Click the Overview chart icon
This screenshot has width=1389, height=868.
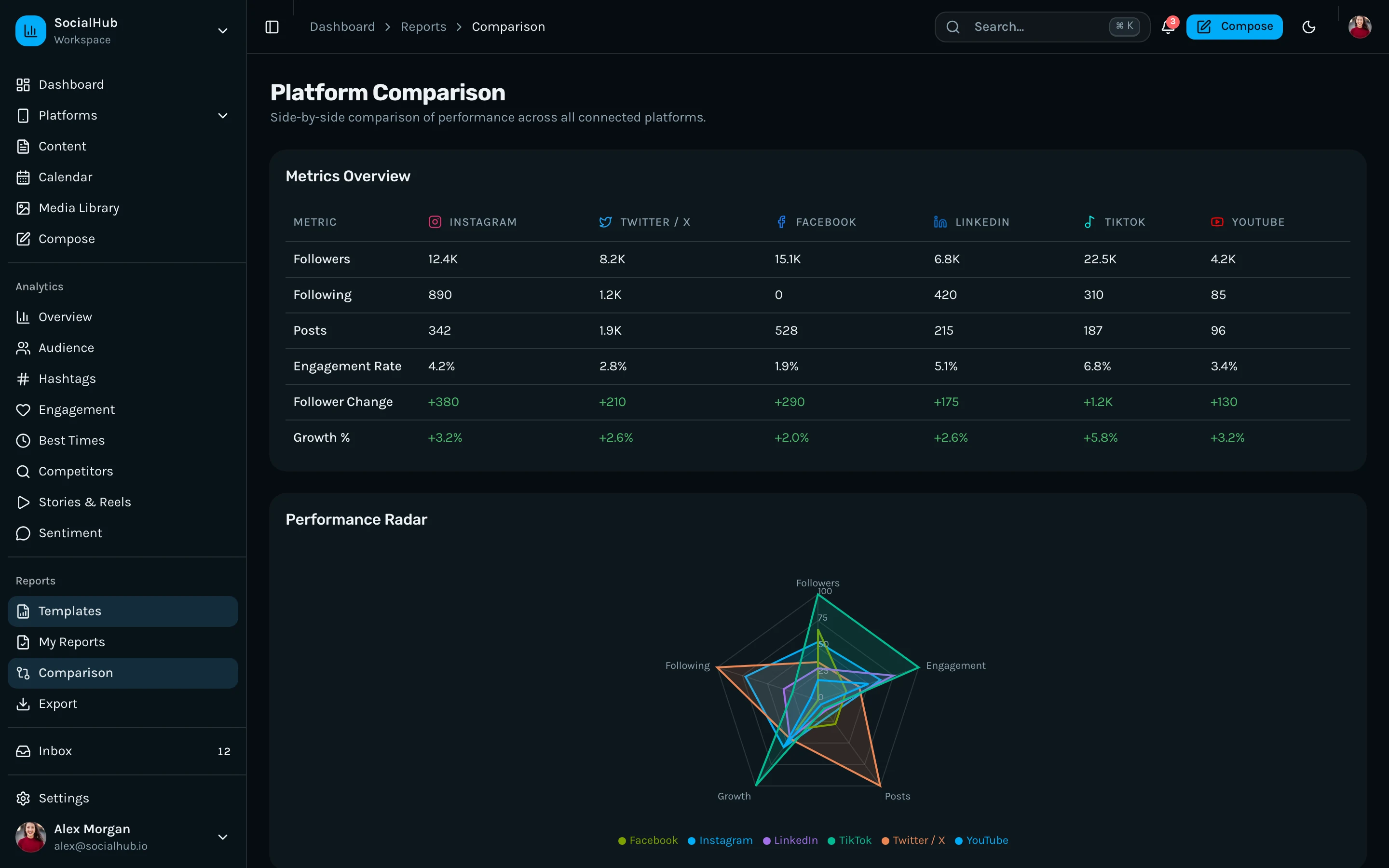[23, 317]
